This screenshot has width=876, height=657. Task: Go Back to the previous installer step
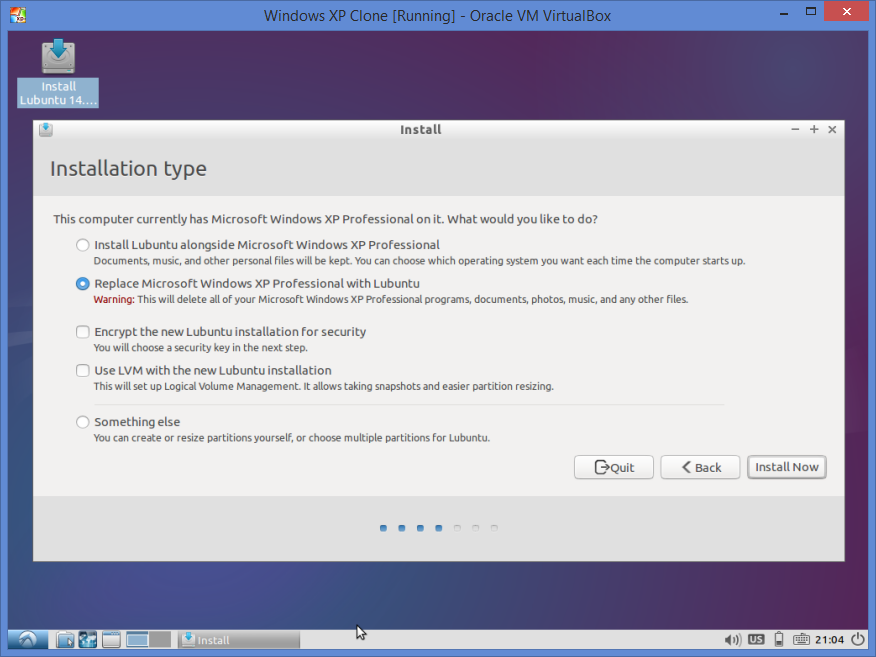[700, 467]
